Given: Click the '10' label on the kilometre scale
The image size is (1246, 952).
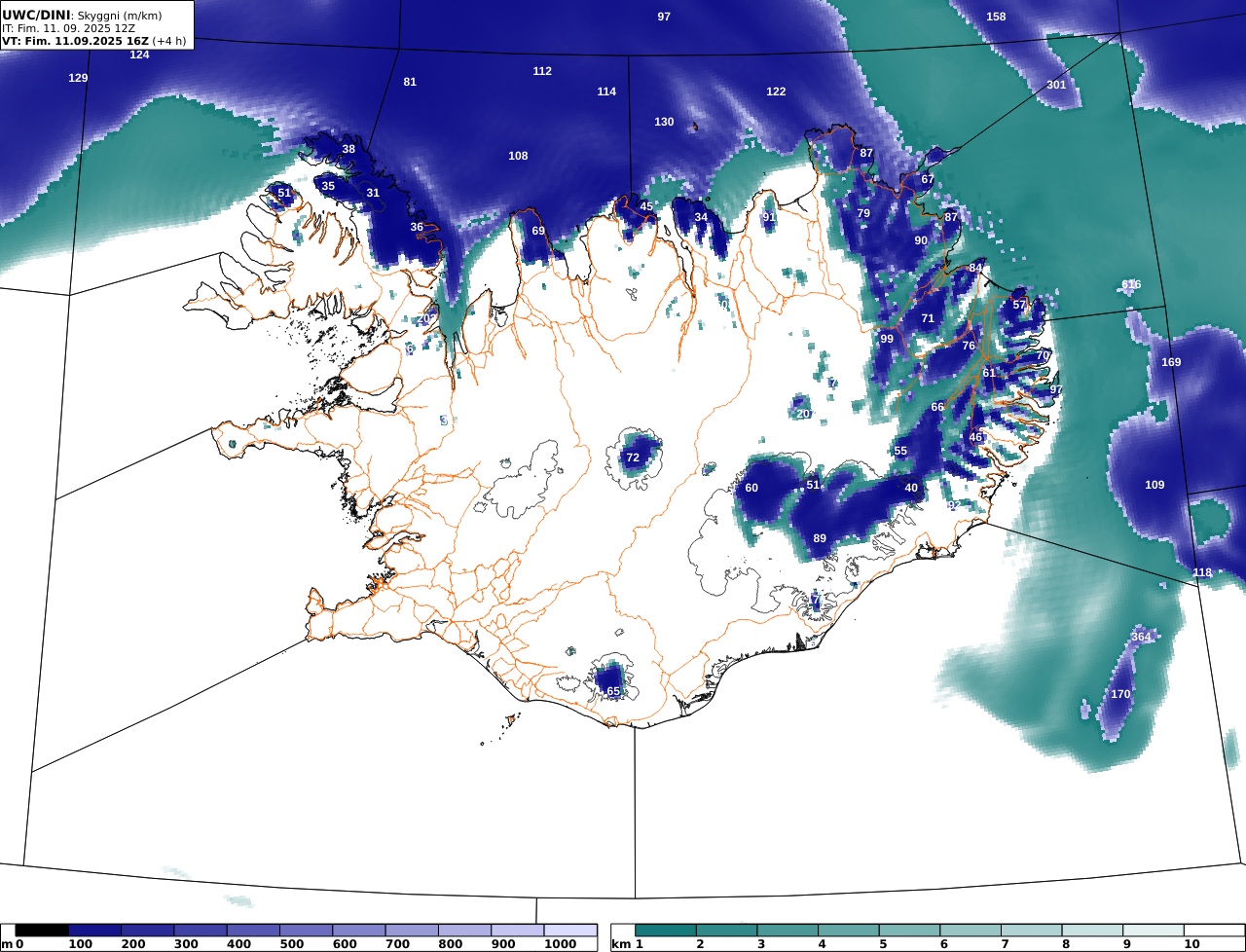Looking at the screenshot, I should click(1191, 944).
